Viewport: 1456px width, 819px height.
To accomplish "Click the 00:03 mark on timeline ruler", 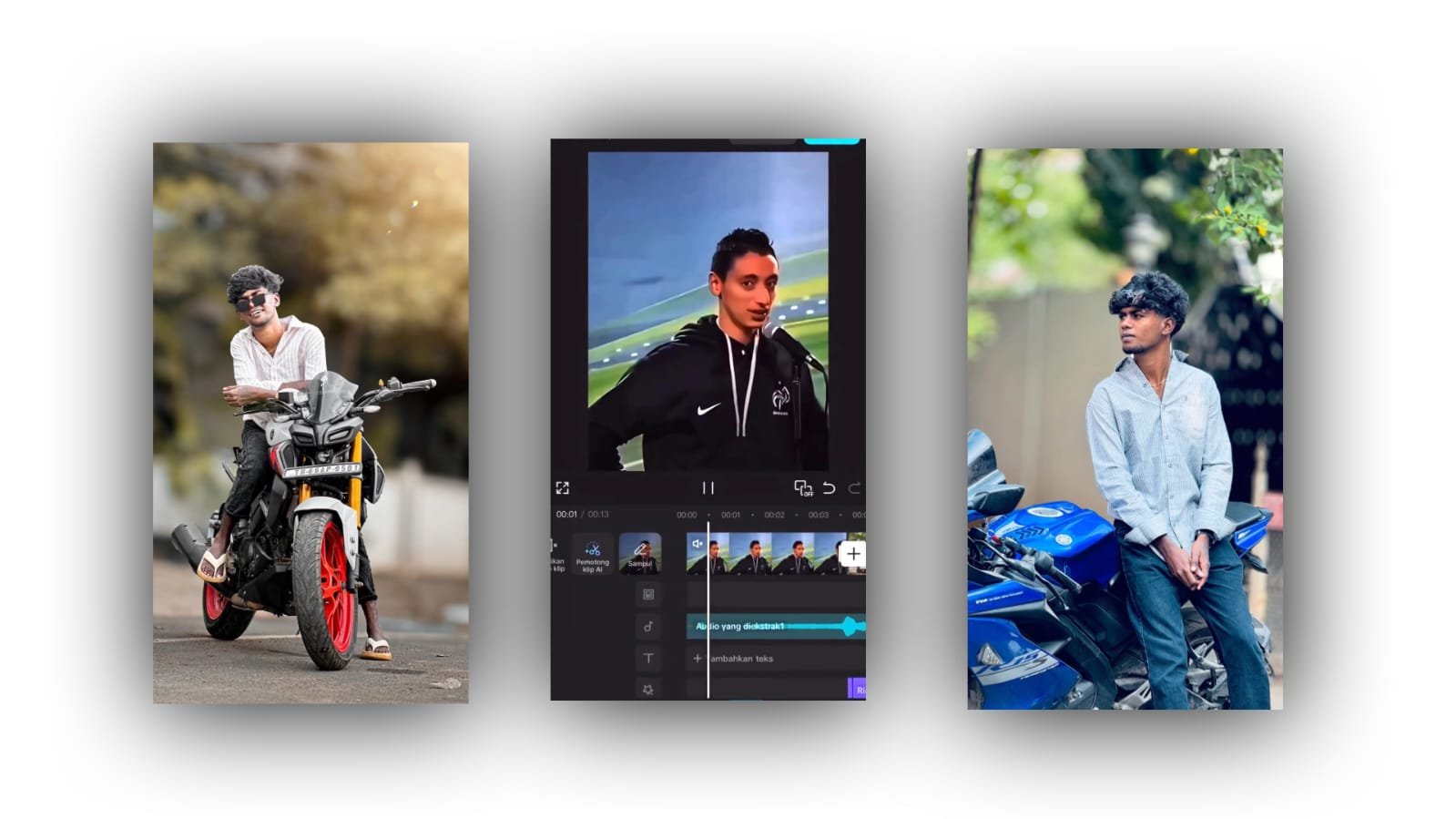I will tap(818, 515).
